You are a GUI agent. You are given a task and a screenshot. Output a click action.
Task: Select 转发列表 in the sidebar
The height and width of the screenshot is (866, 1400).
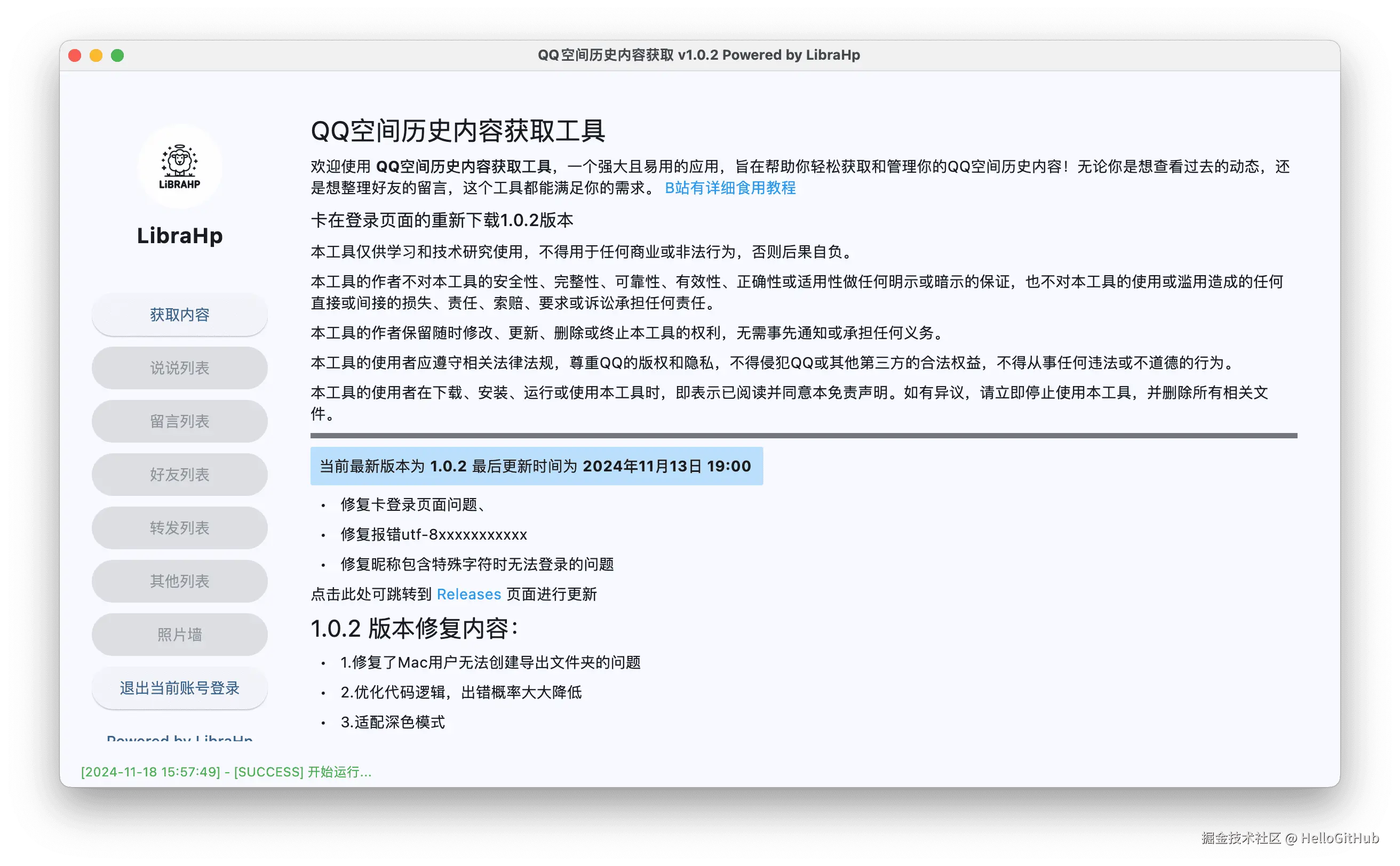tap(179, 527)
